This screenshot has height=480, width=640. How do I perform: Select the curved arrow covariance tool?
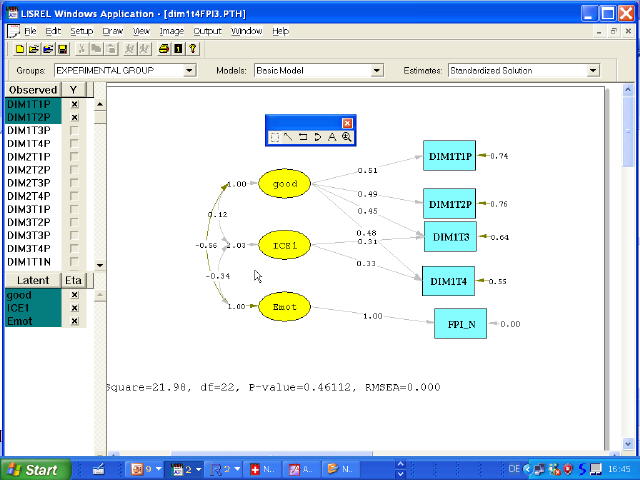[x=317, y=137]
